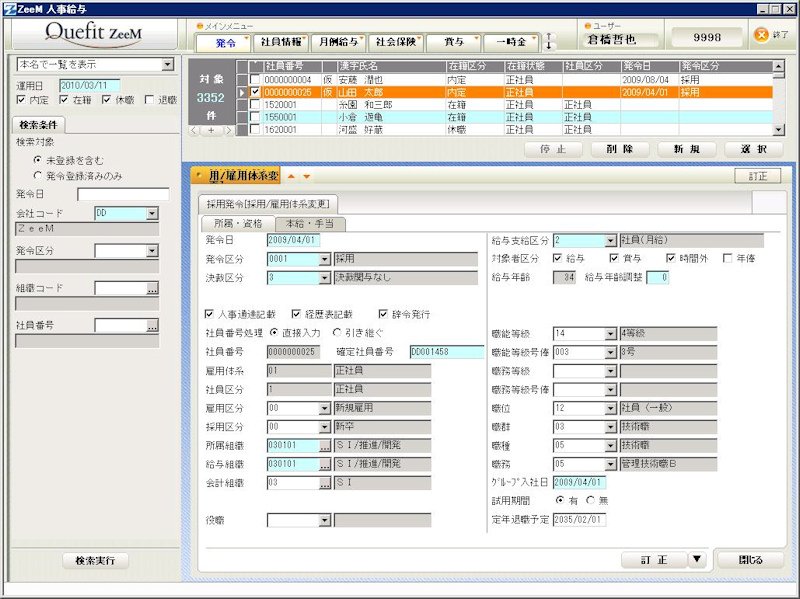Open the 社会保険 main menu tab
The image size is (800, 599).
click(x=395, y=42)
